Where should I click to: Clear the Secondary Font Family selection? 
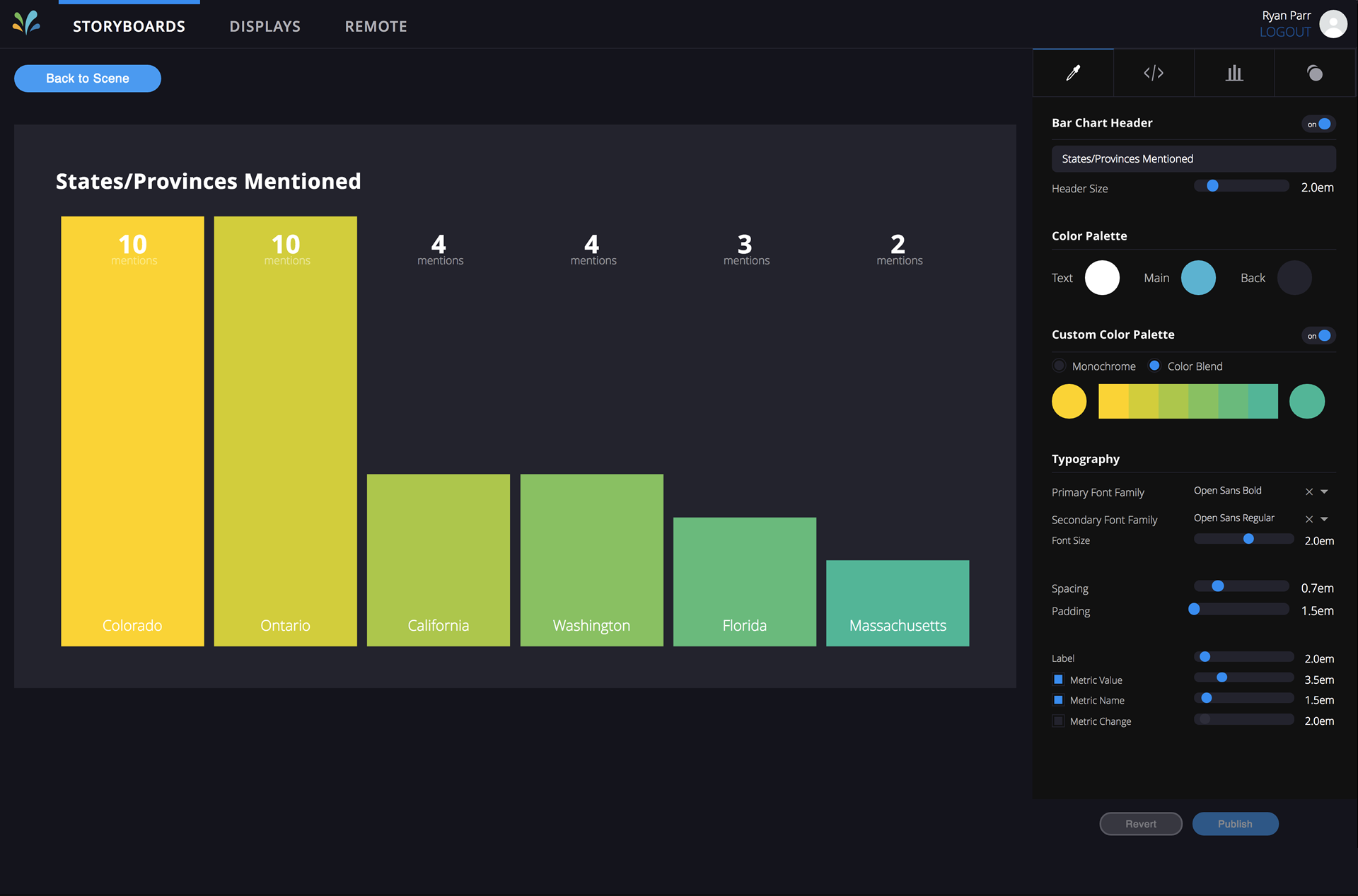click(1308, 519)
